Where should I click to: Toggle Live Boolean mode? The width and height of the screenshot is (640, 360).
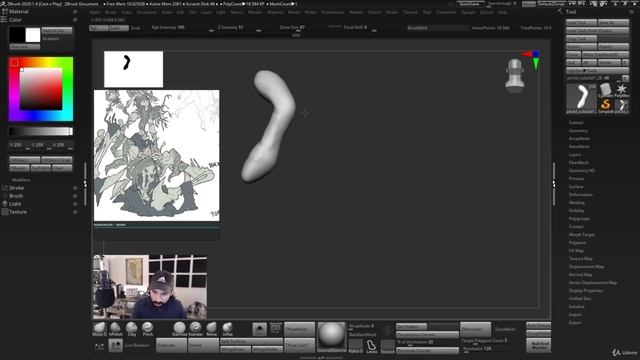point(137,346)
